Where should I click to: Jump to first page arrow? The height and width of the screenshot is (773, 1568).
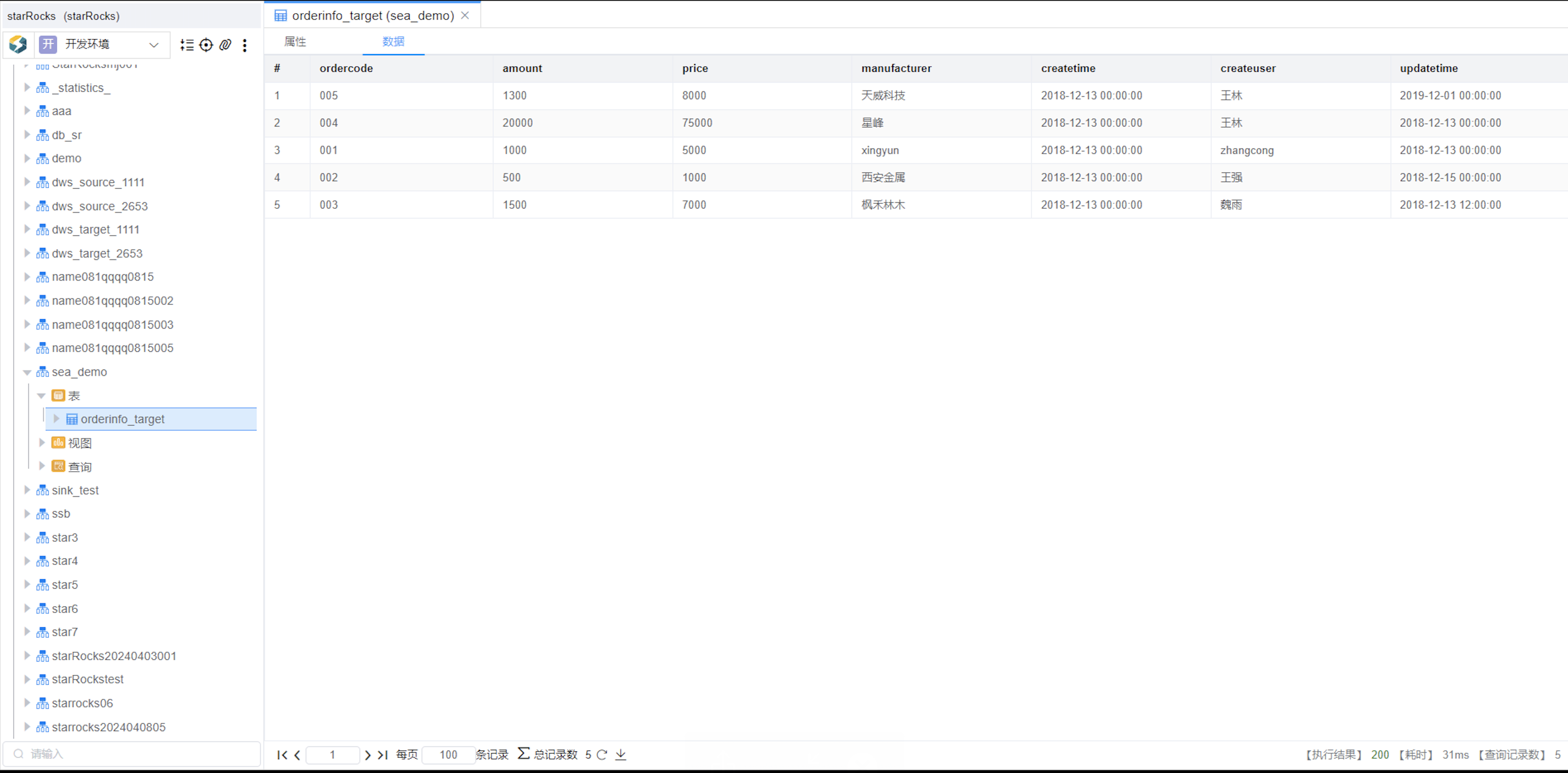(x=282, y=755)
